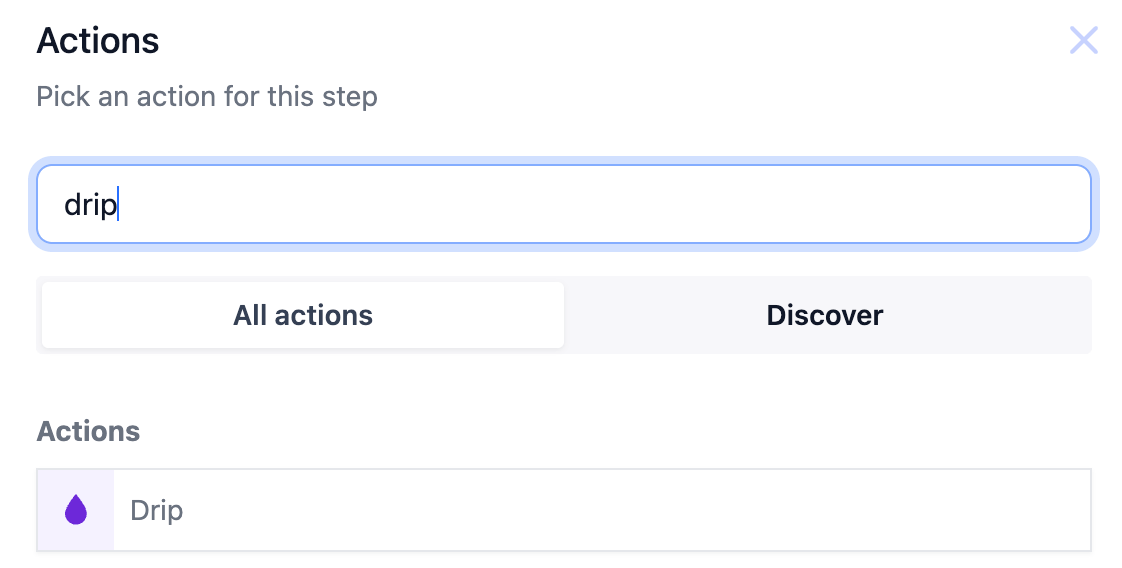The height and width of the screenshot is (568, 1122).
Task: Click the purple Drip droplet icon
Action: (76, 511)
